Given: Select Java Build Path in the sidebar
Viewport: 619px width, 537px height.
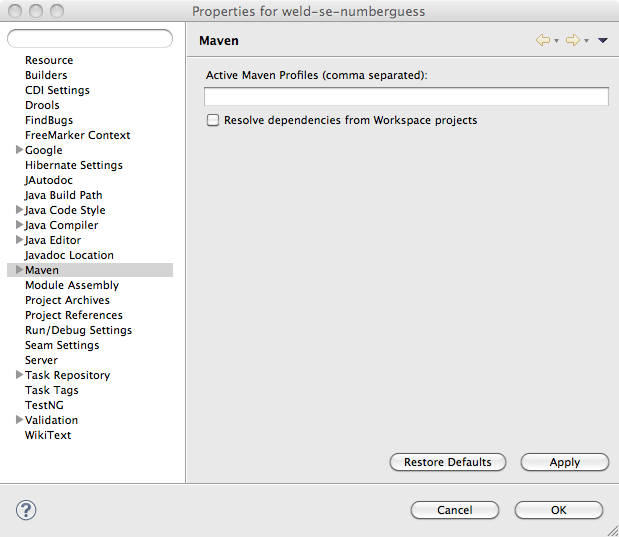Looking at the screenshot, I should (63, 195).
